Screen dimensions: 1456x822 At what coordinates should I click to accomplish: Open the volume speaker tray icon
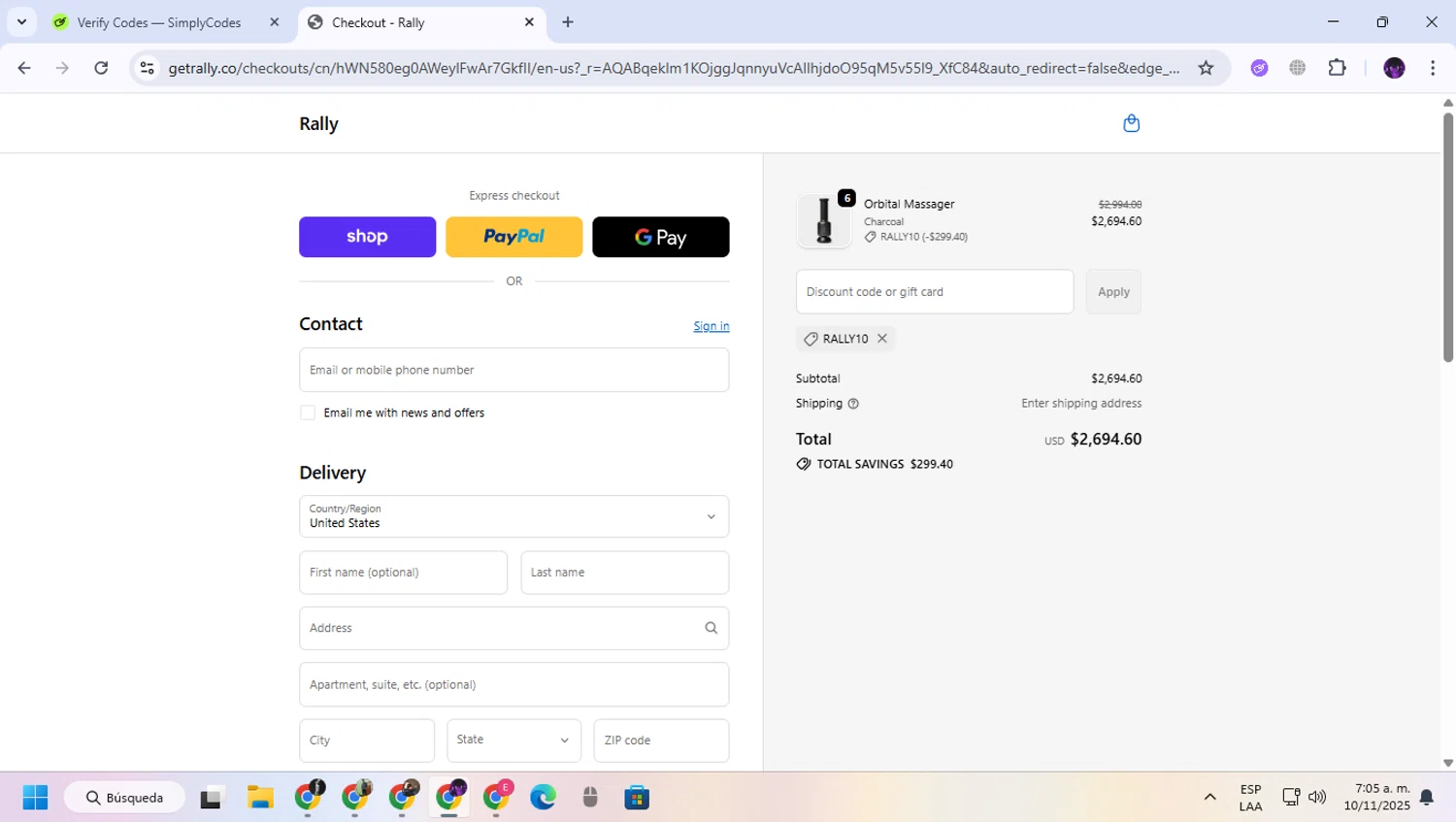coord(1317,798)
